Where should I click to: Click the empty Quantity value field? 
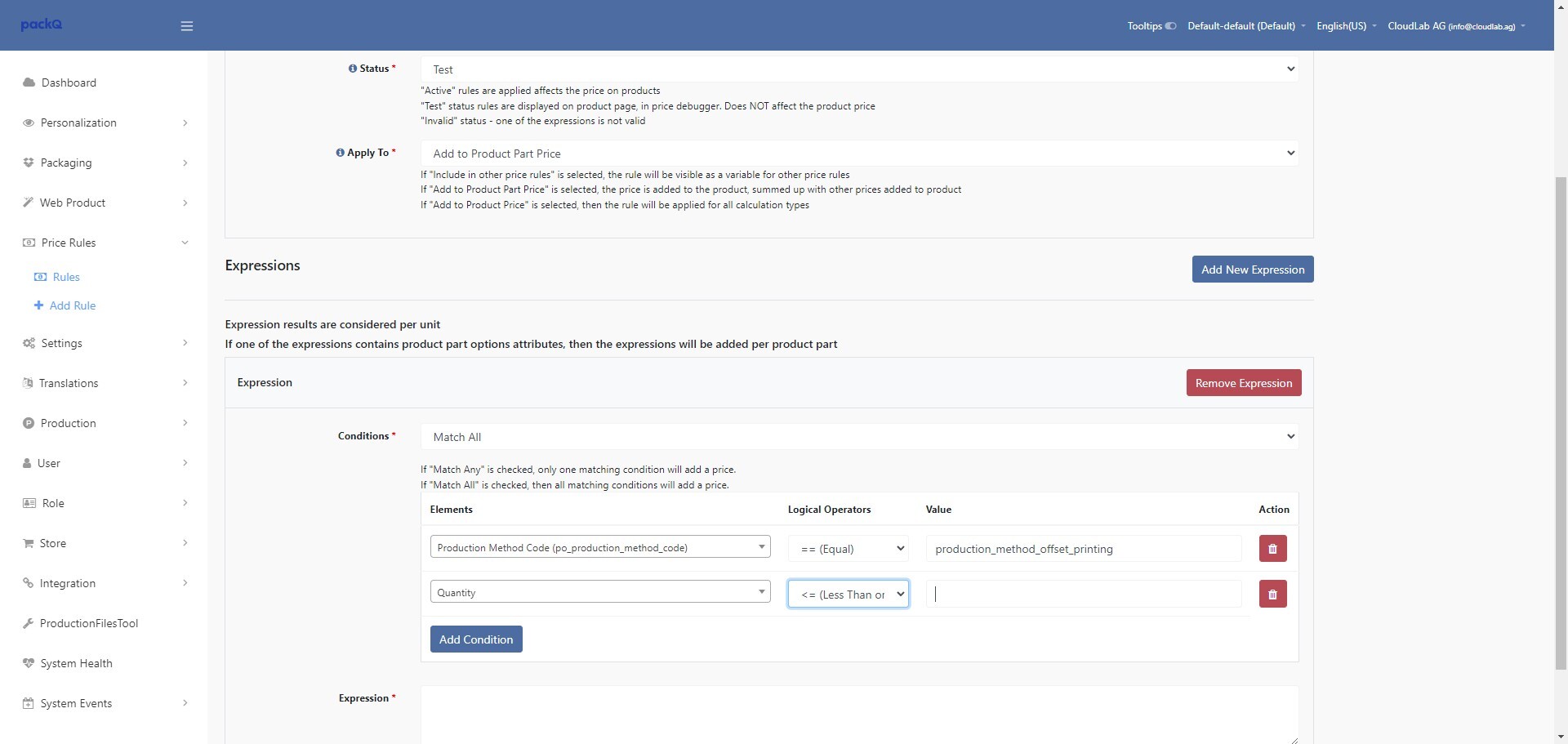tap(1084, 594)
